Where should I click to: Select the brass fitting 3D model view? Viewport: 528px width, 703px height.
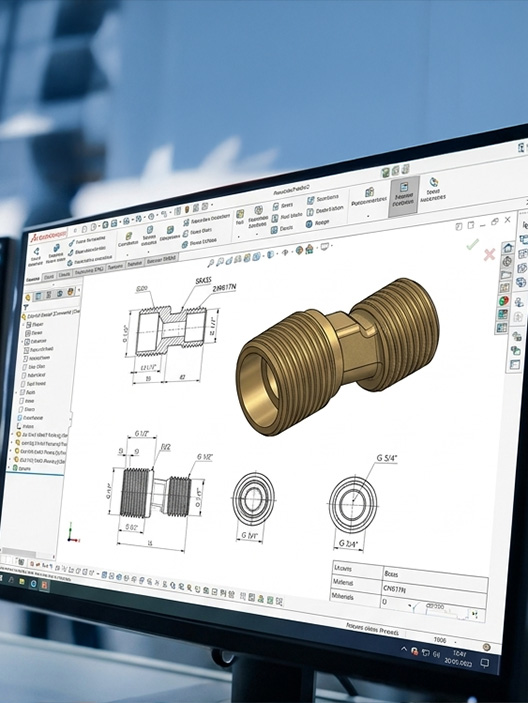tap(337, 356)
